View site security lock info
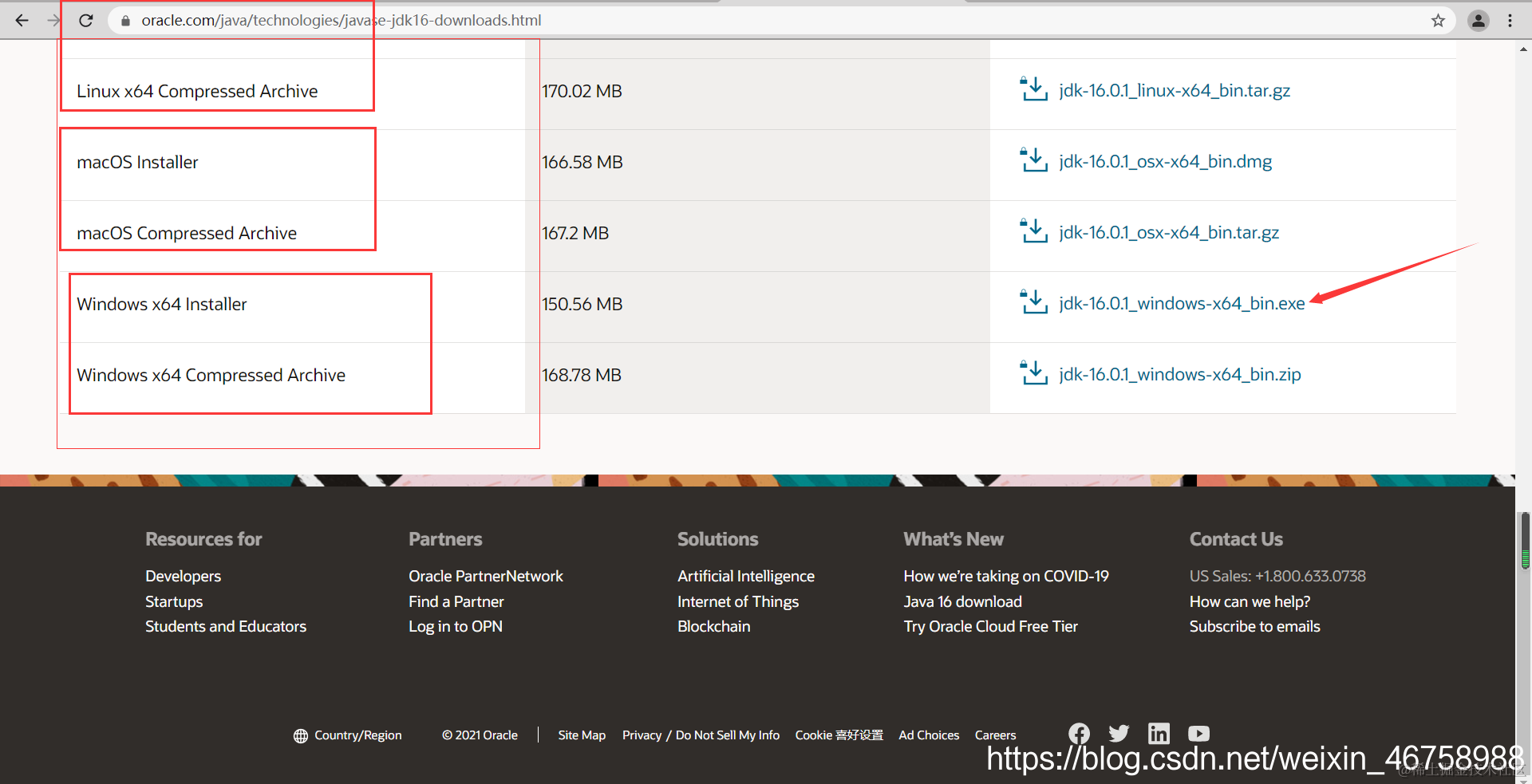Viewport: 1532px width, 784px height. pos(125,21)
